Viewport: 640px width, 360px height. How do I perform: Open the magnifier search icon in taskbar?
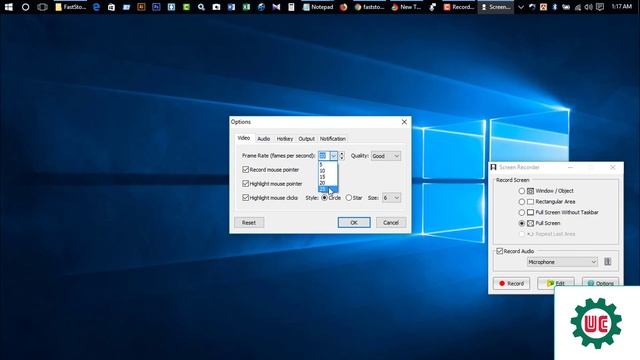[201, 7]
